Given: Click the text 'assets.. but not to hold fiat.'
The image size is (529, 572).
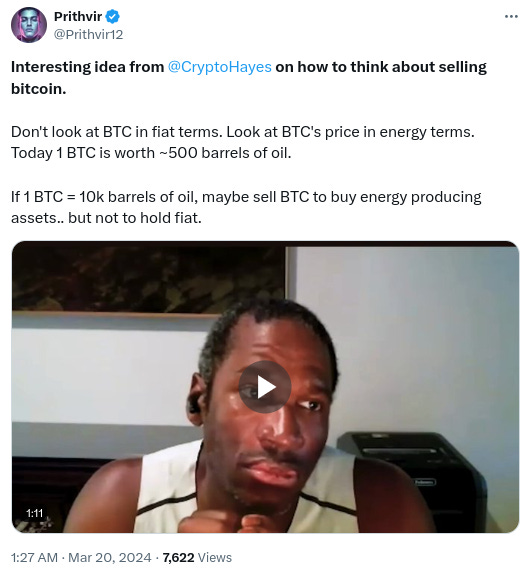Looking at the screenshot, I should click(106, 218).
